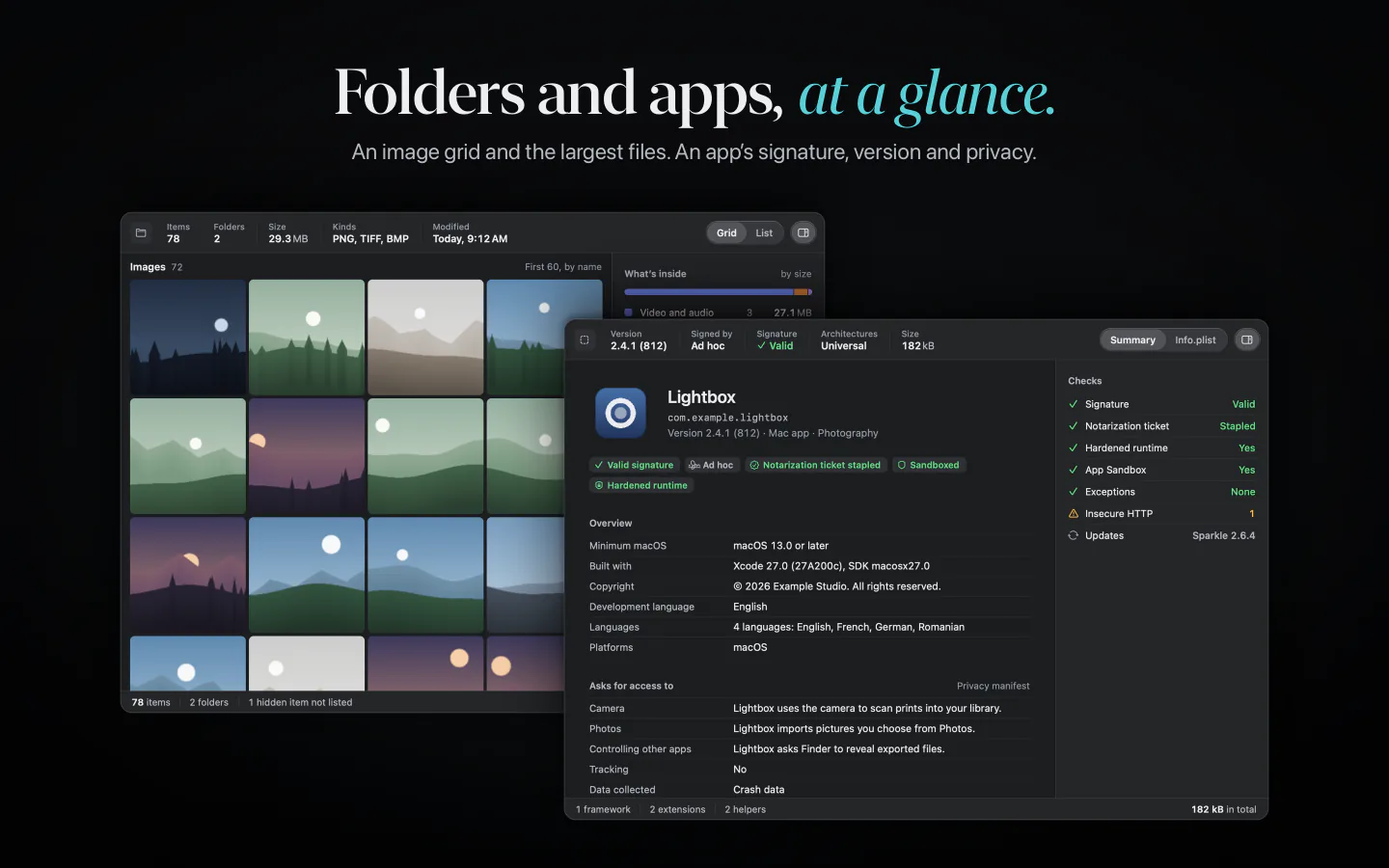1389x868 pixels.
Task: Click the Notarization ticket stapled badge
Action: pyautogui.click(x=815, y=465)
